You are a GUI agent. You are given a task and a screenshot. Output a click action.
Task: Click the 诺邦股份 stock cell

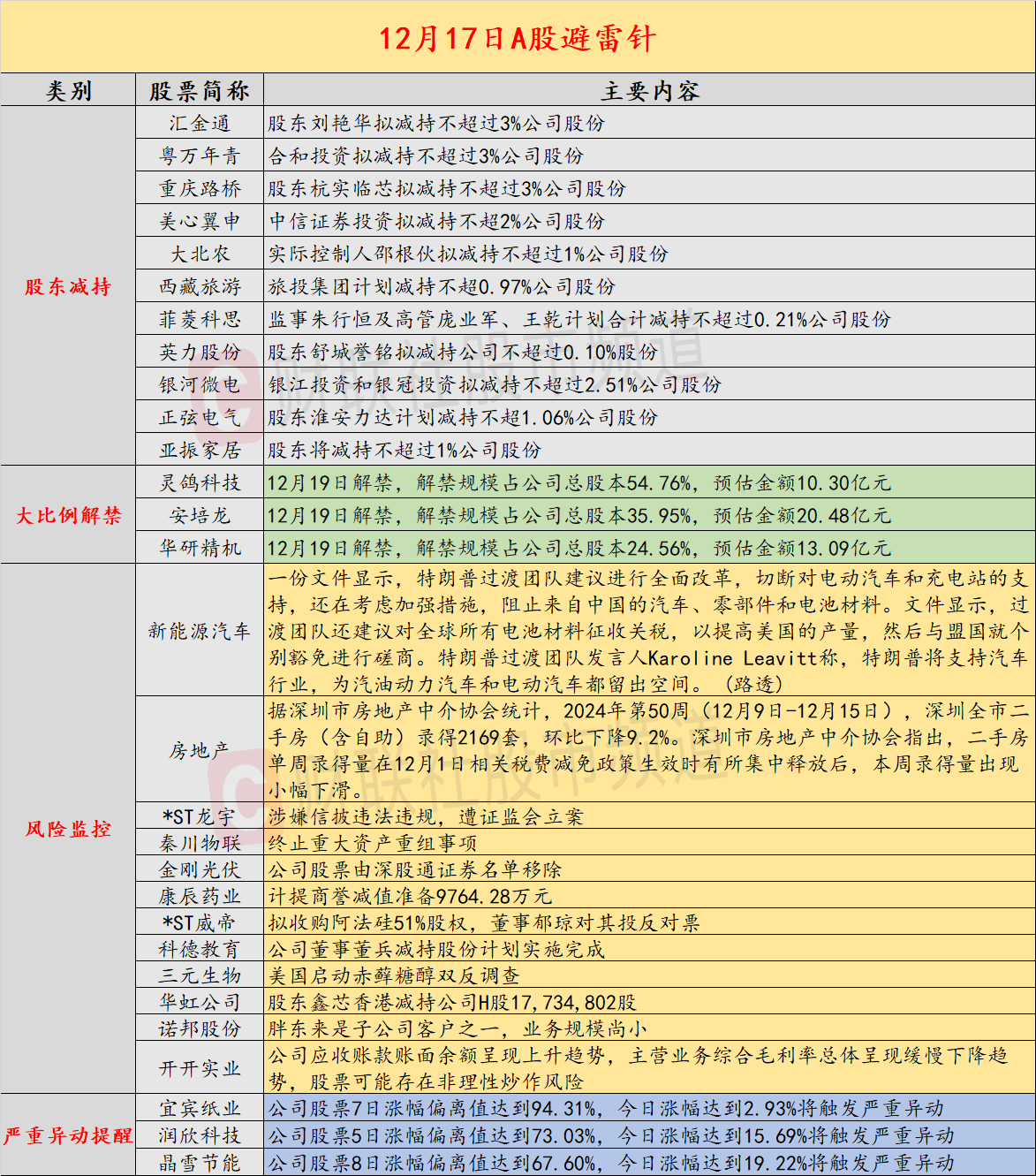pyautogui.click(x=200, y=1029)
